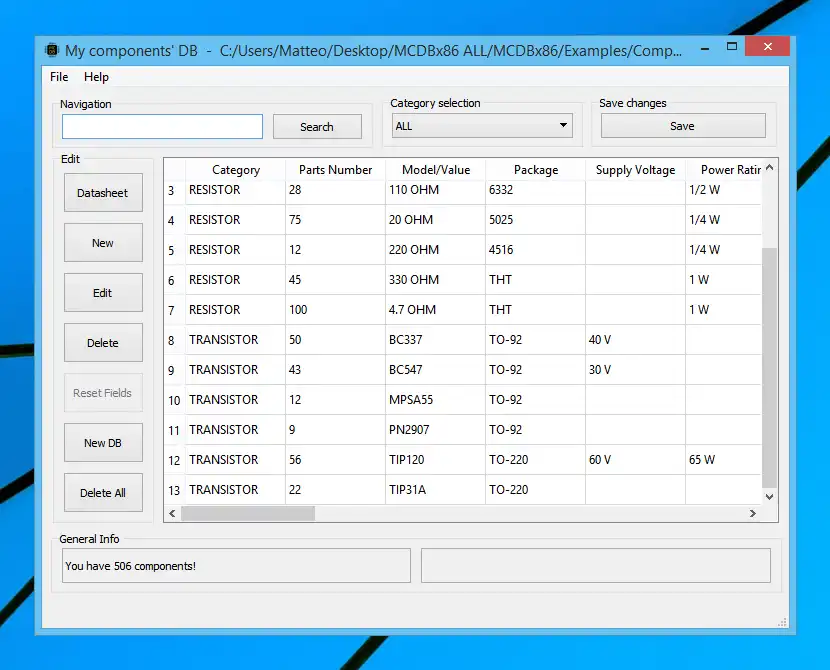Click the vertical scrollbar down arrow
The height and width of the screenshot is (670, 830).
770,496
